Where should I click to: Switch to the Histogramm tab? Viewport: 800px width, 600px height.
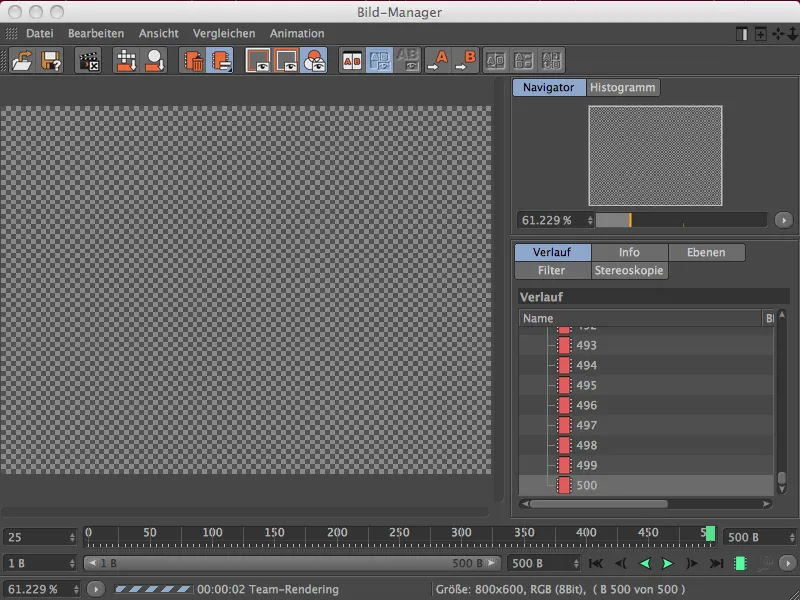pos(621,87)
